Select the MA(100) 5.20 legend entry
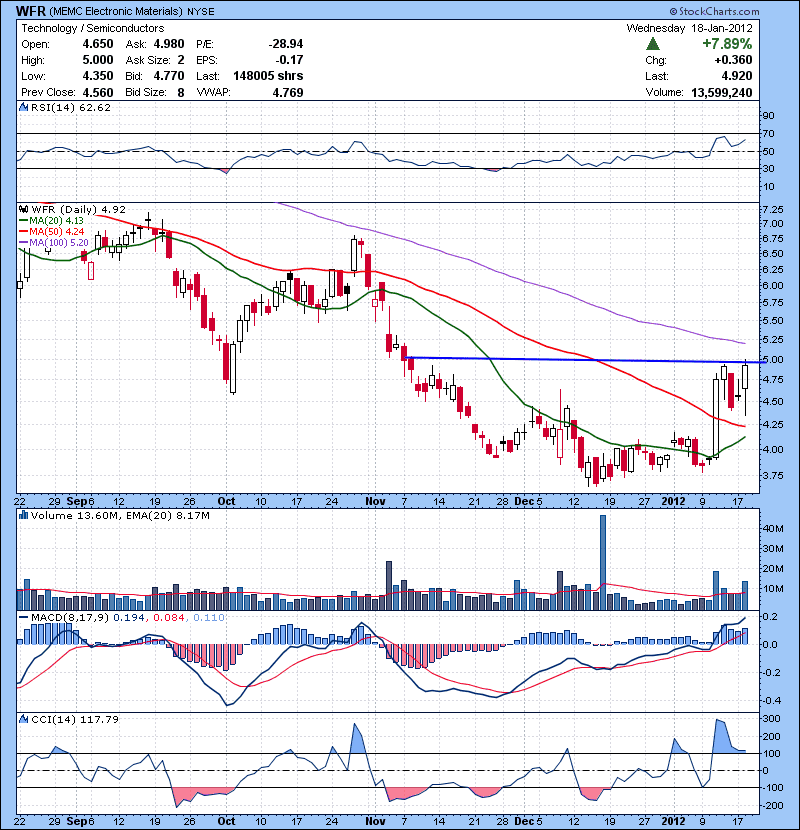The width and height of the screenshot is (800, 830). click(x=53, y=242)
